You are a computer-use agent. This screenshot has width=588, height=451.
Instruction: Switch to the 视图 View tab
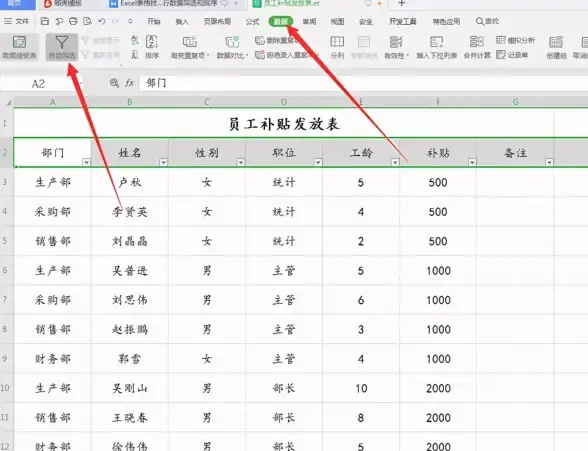pyautogui.click(x=337, y=21)
